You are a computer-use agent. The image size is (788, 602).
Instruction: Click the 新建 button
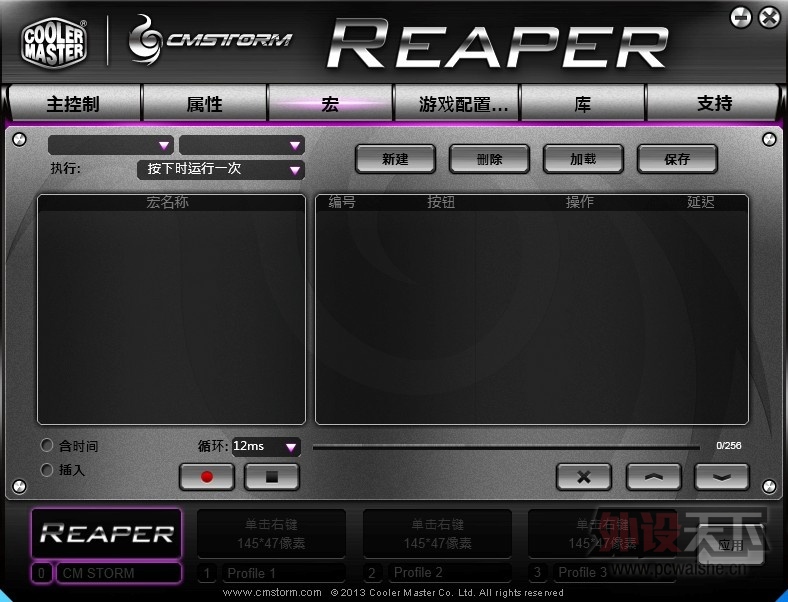(x=395, y=159)
